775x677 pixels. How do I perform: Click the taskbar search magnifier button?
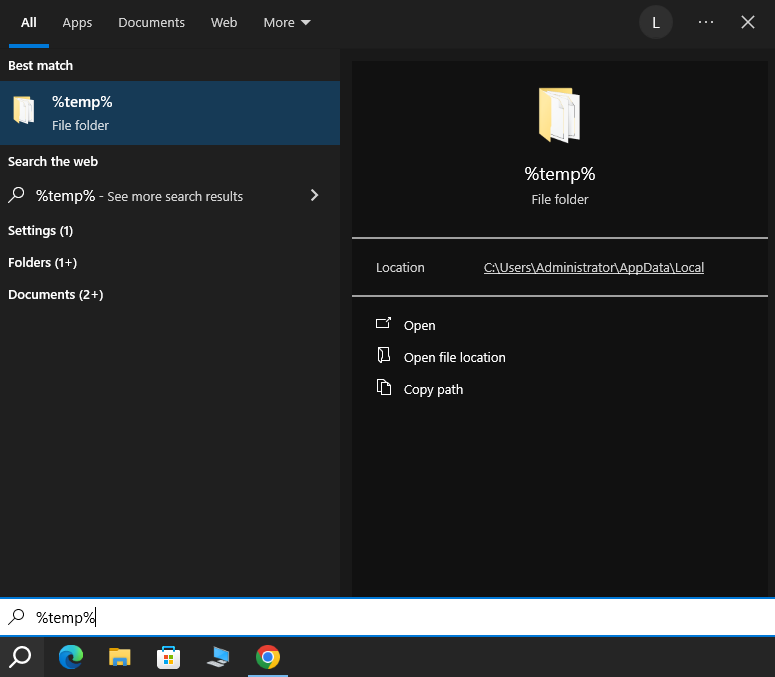[x=21, y=657]
